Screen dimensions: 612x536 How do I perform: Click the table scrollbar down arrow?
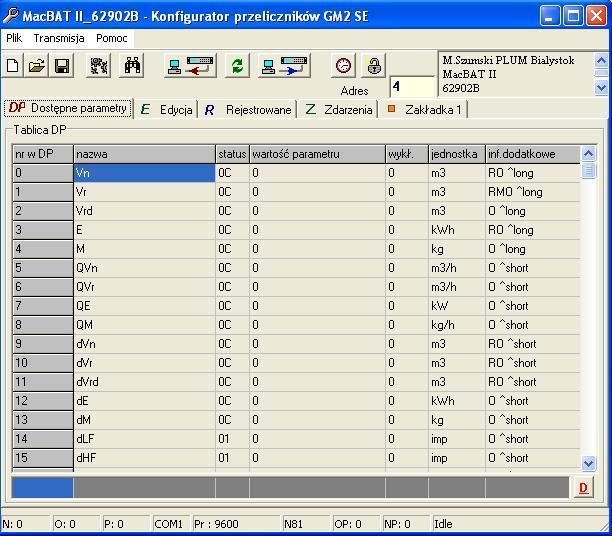click(588, 463)
